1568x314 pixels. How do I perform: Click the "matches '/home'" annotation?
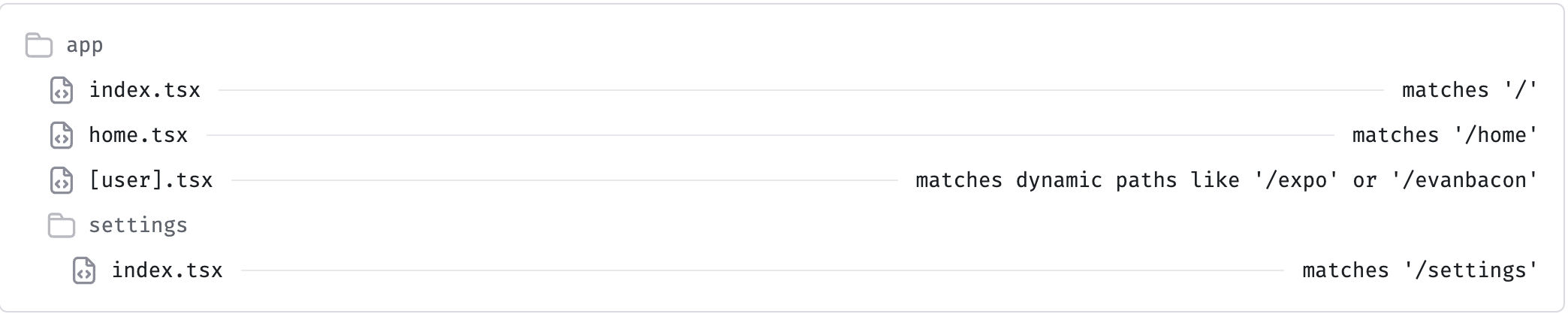1446,135
